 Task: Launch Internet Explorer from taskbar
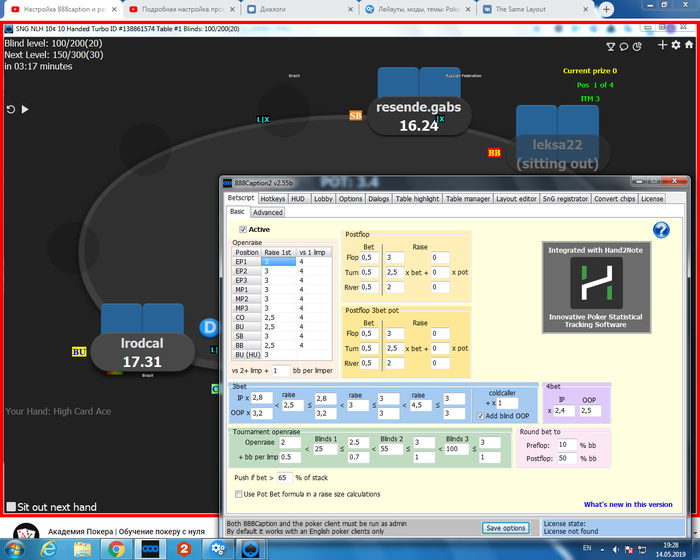click(48, 549)
